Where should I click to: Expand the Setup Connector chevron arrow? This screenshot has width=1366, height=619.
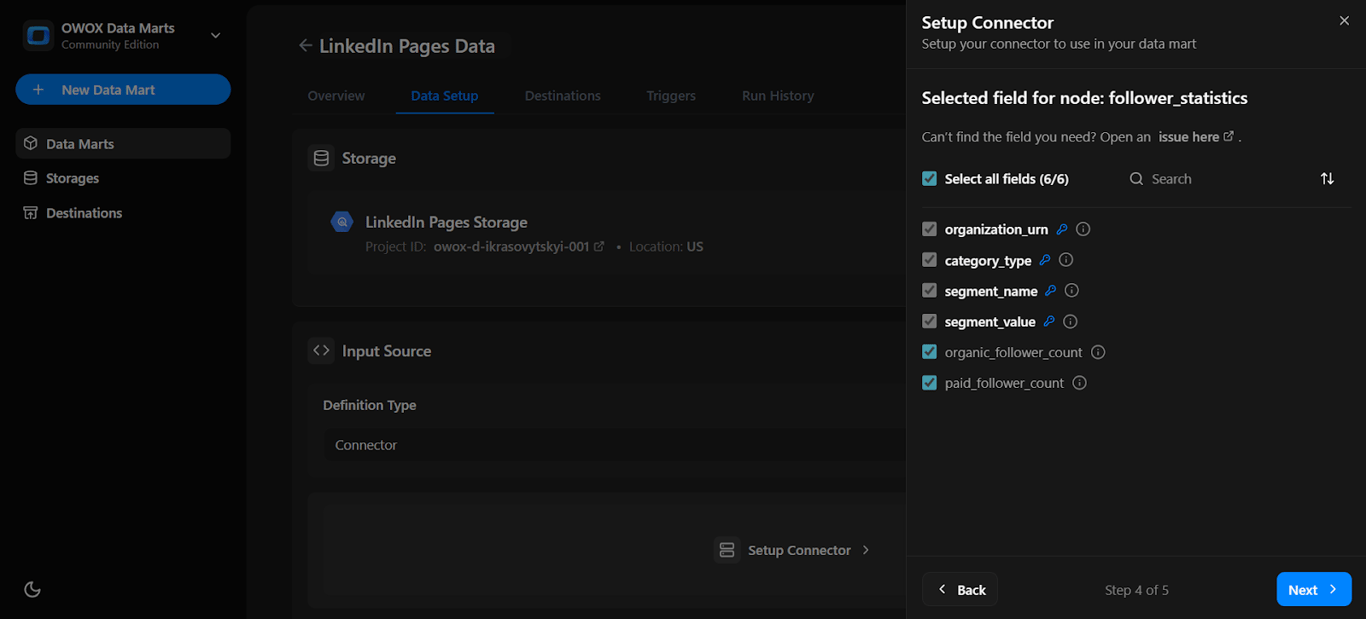[866, 550]
